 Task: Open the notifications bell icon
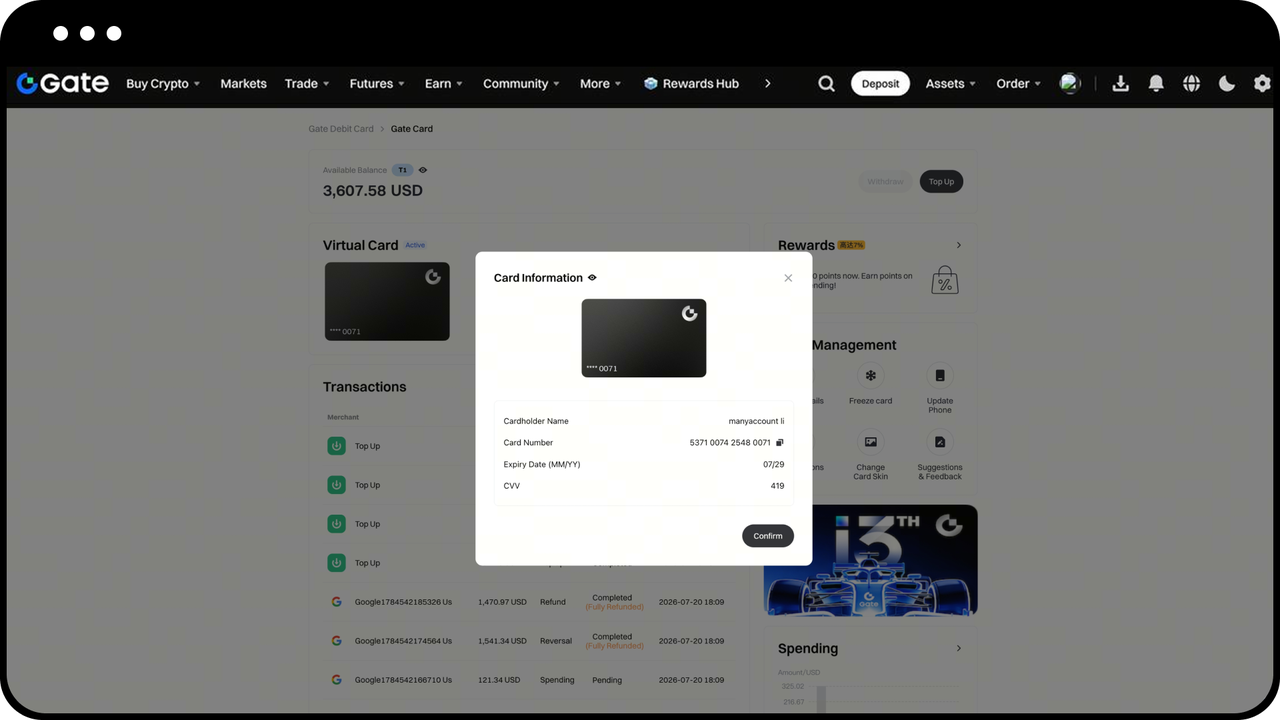point(1156,84)
